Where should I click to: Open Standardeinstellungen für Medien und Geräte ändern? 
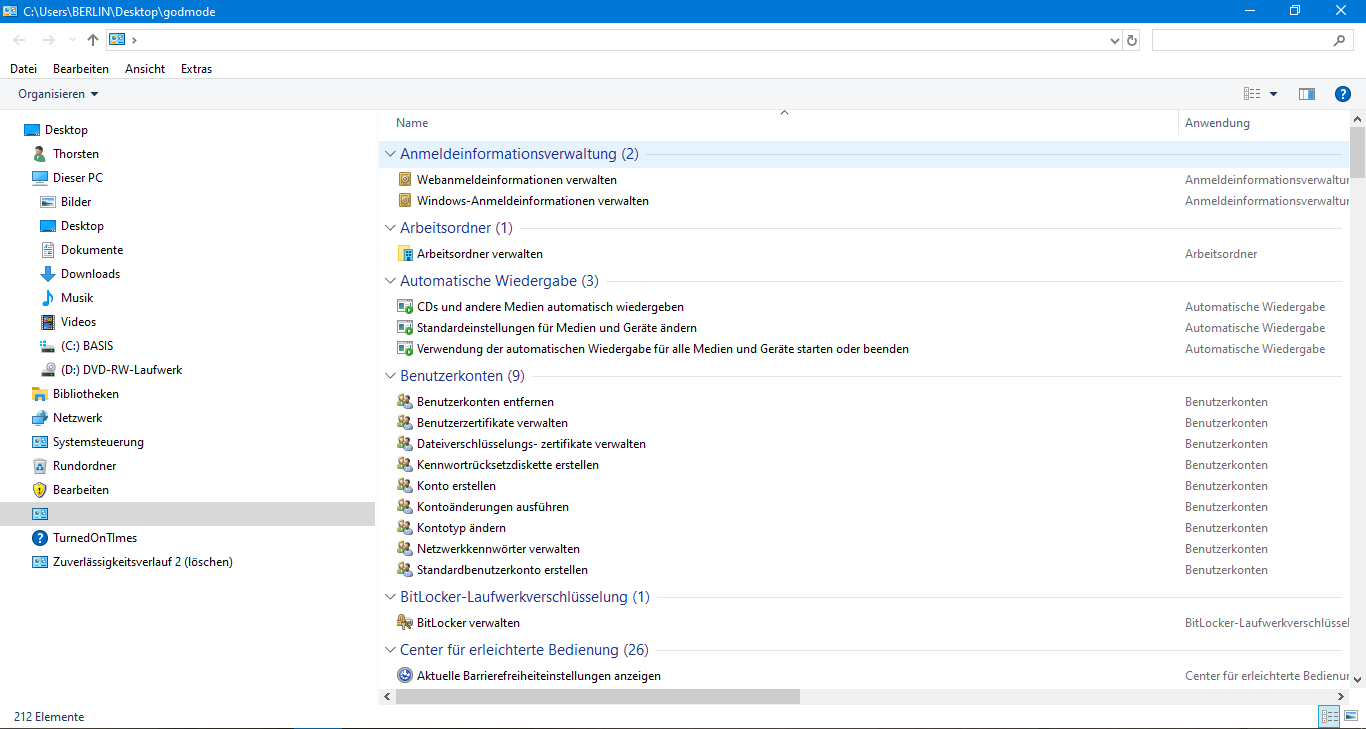click(557, 328)
